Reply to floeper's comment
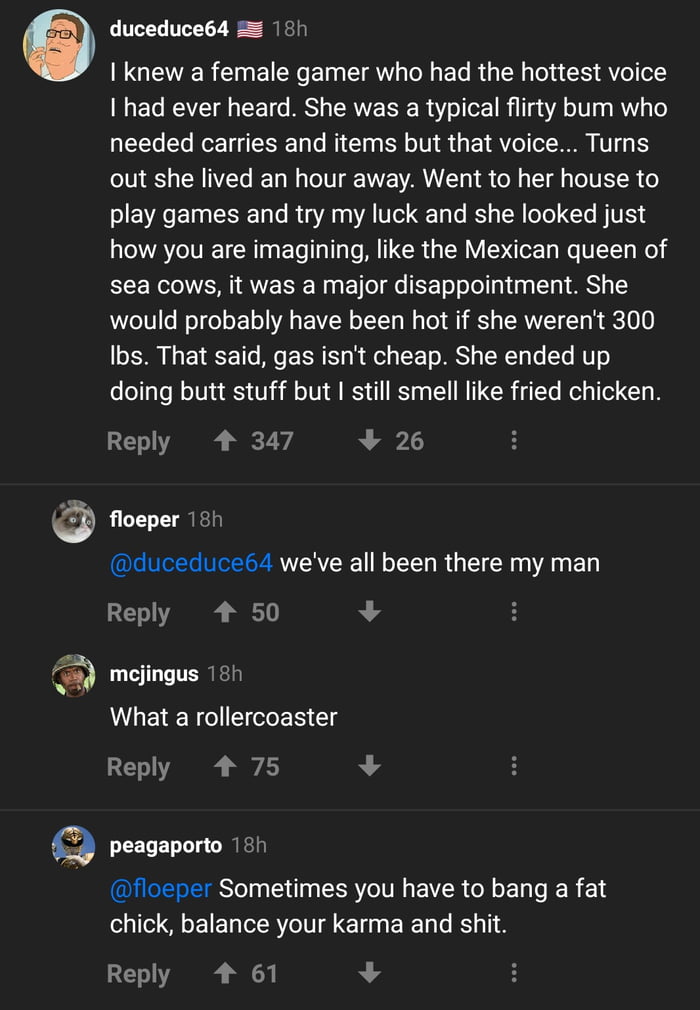Image resolution: width=700 pixels, height=1010 pixels. tap(138, 612)
